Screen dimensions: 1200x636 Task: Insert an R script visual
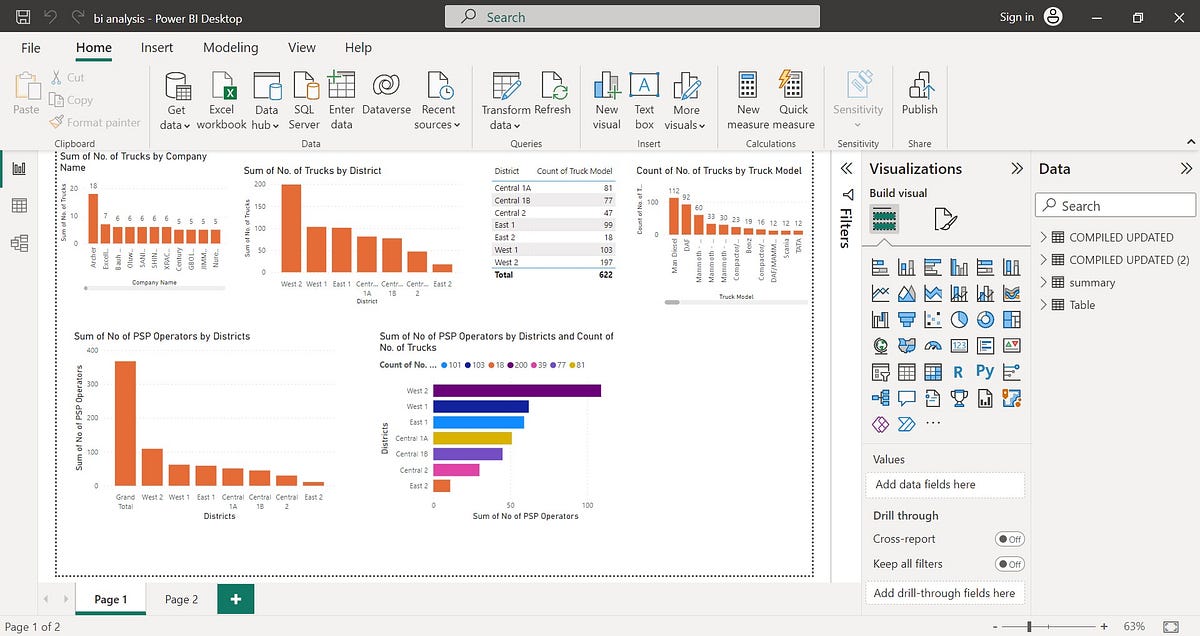coord(957,371)
